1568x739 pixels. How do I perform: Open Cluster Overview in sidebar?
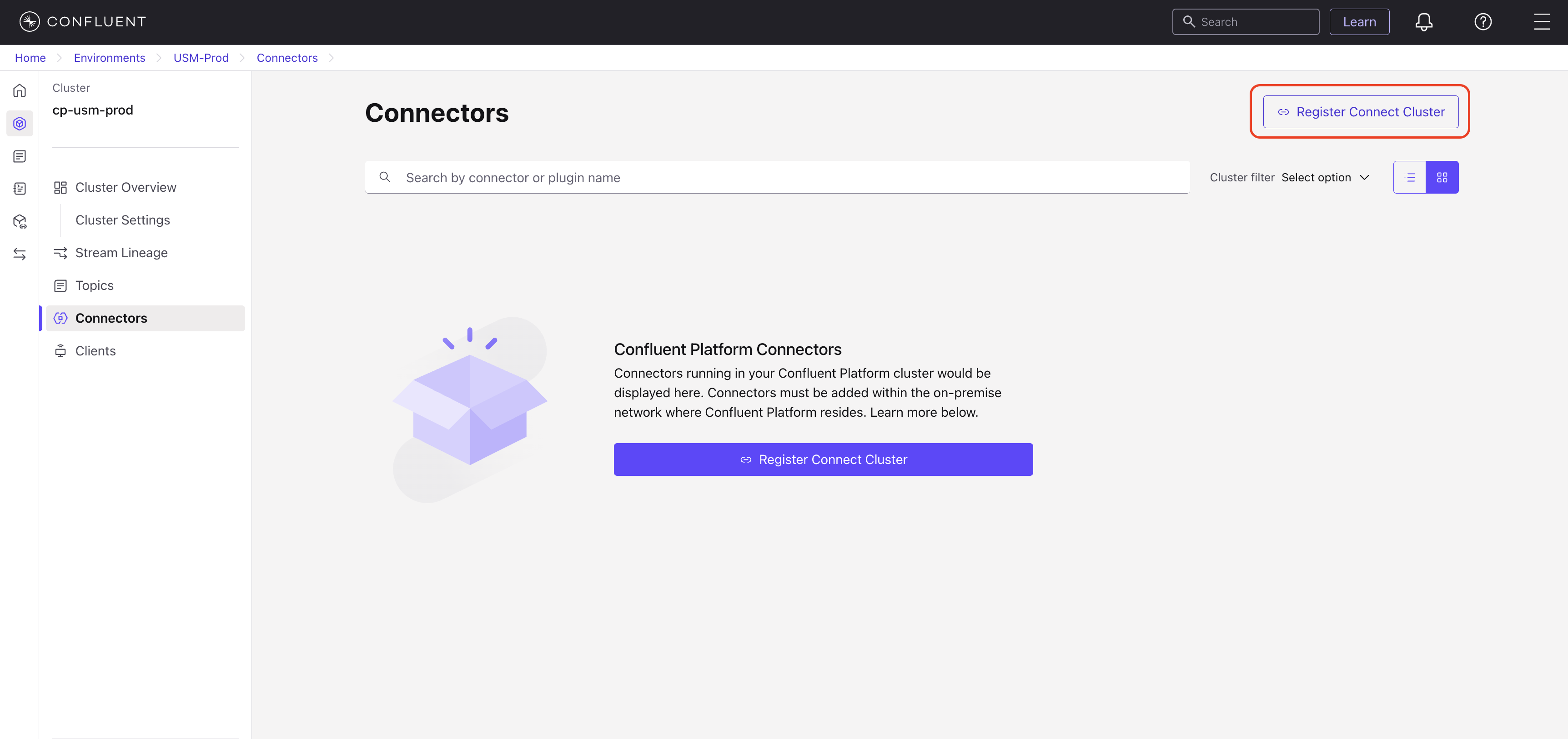[x=126, y=187]
